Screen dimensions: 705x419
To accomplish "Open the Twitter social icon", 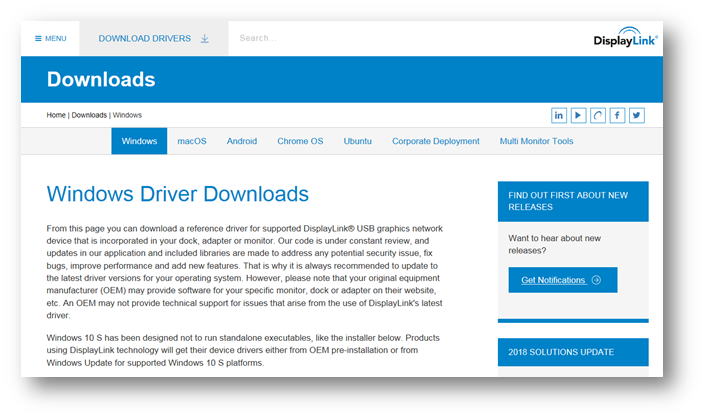I will [x=637, y=116].
